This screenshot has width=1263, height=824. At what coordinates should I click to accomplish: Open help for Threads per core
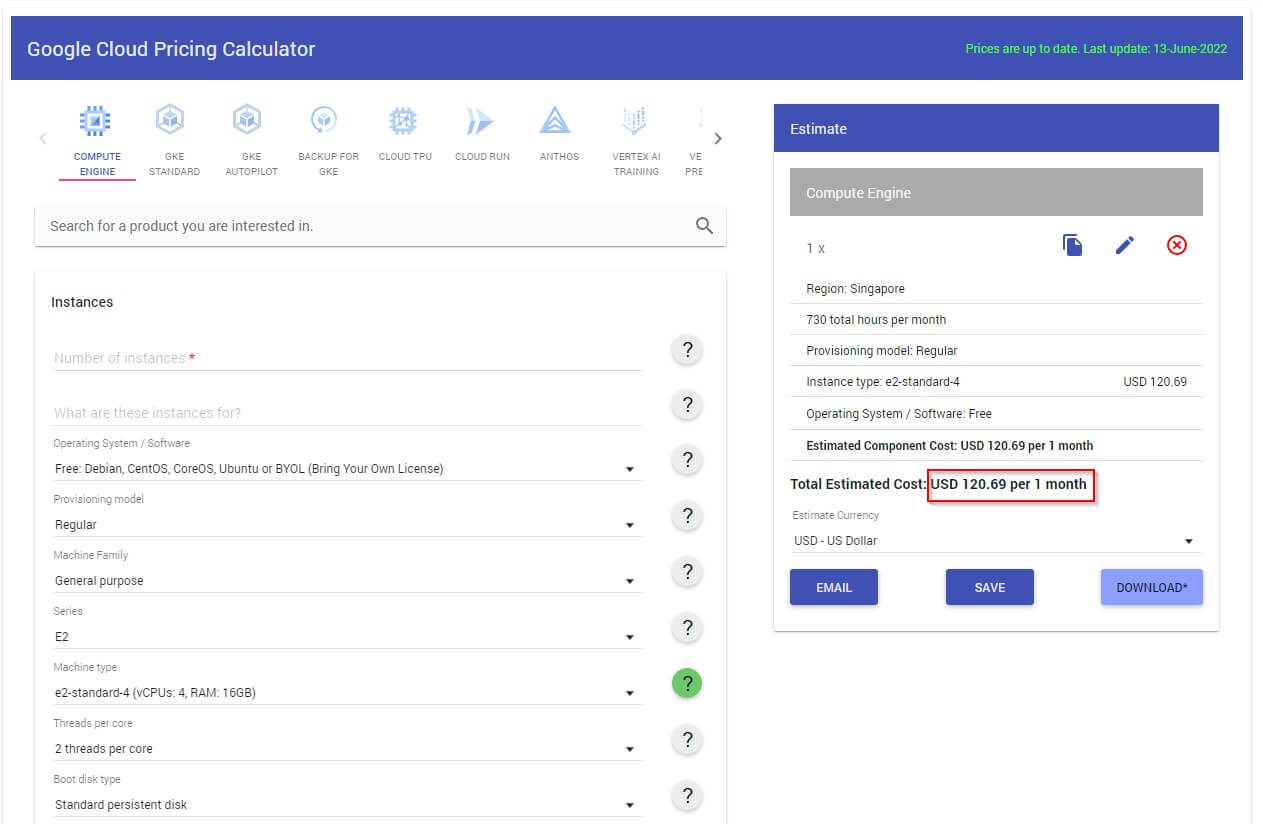687,740
